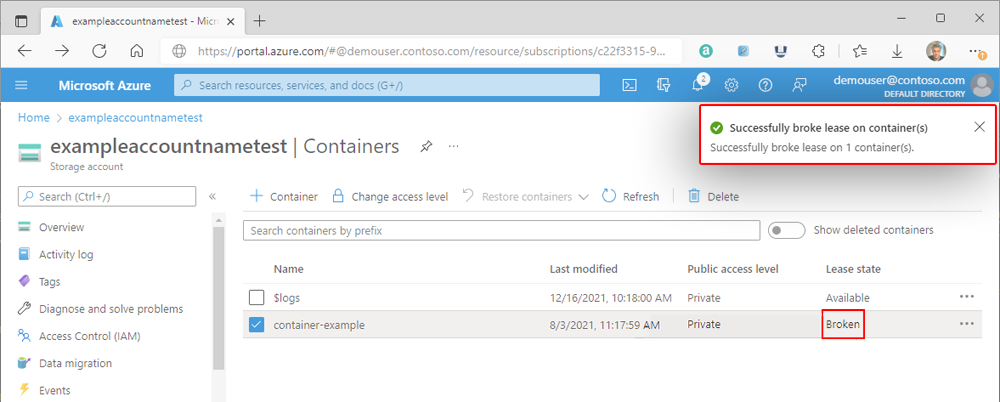
Task: Open the Azure portal hamburger menu
Action: pos(22,85)
